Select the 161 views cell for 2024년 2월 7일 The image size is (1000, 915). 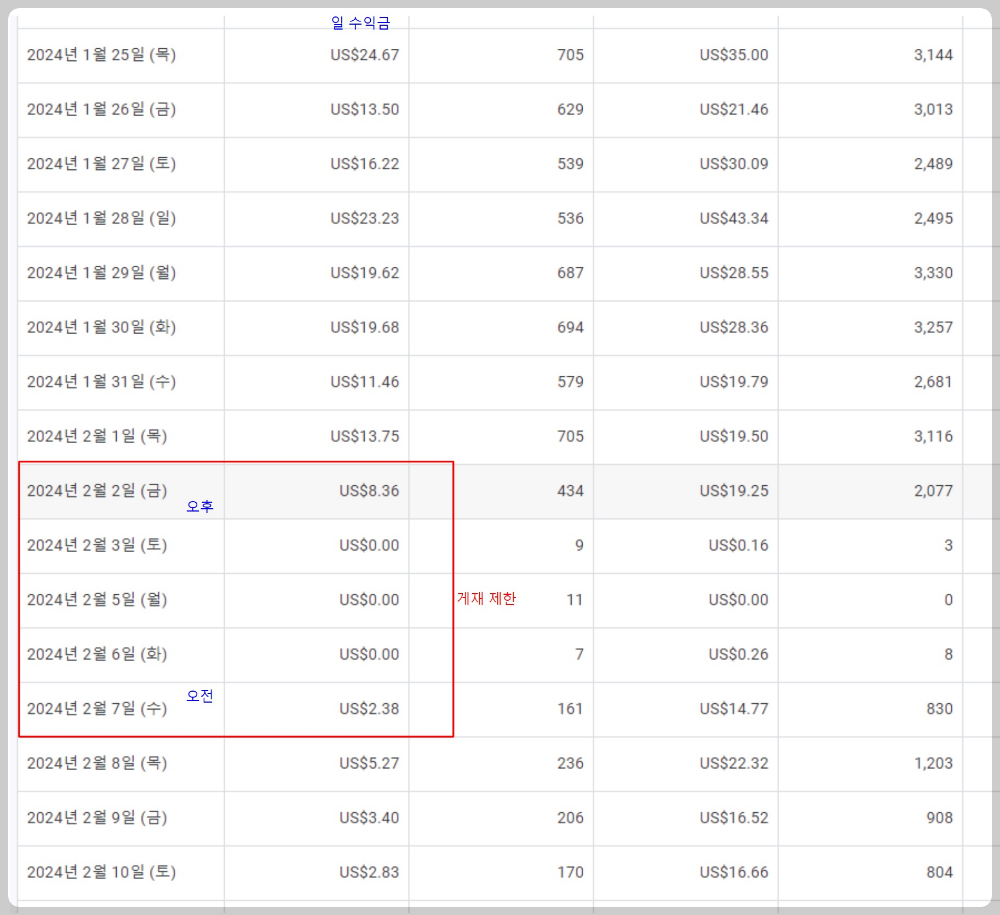pyautogui.click(x=571, y=709)
